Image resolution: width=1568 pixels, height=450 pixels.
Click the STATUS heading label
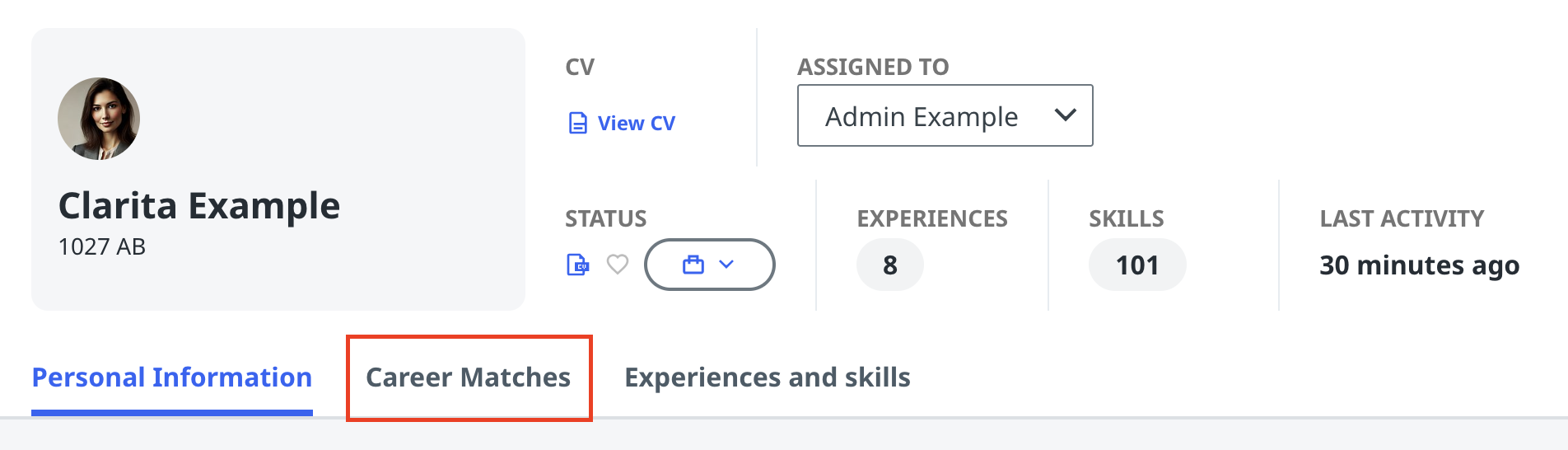605,218
